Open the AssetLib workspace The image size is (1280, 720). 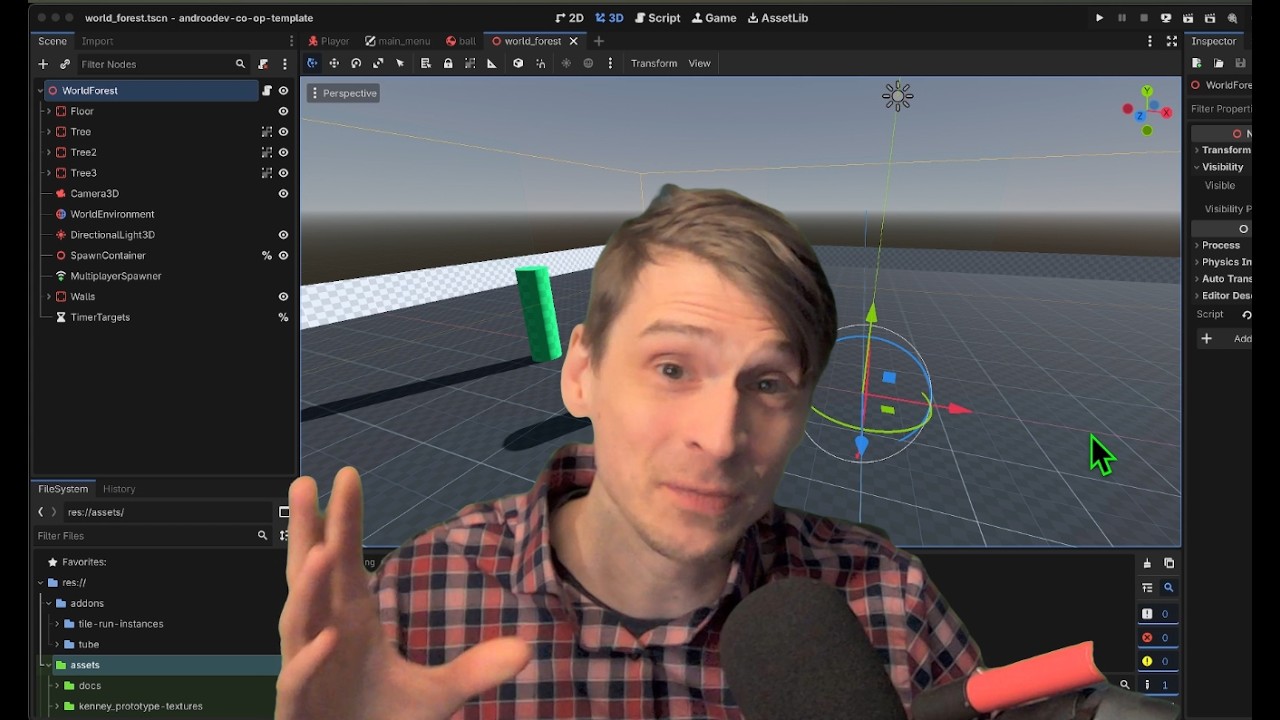(x=778, y=18)
